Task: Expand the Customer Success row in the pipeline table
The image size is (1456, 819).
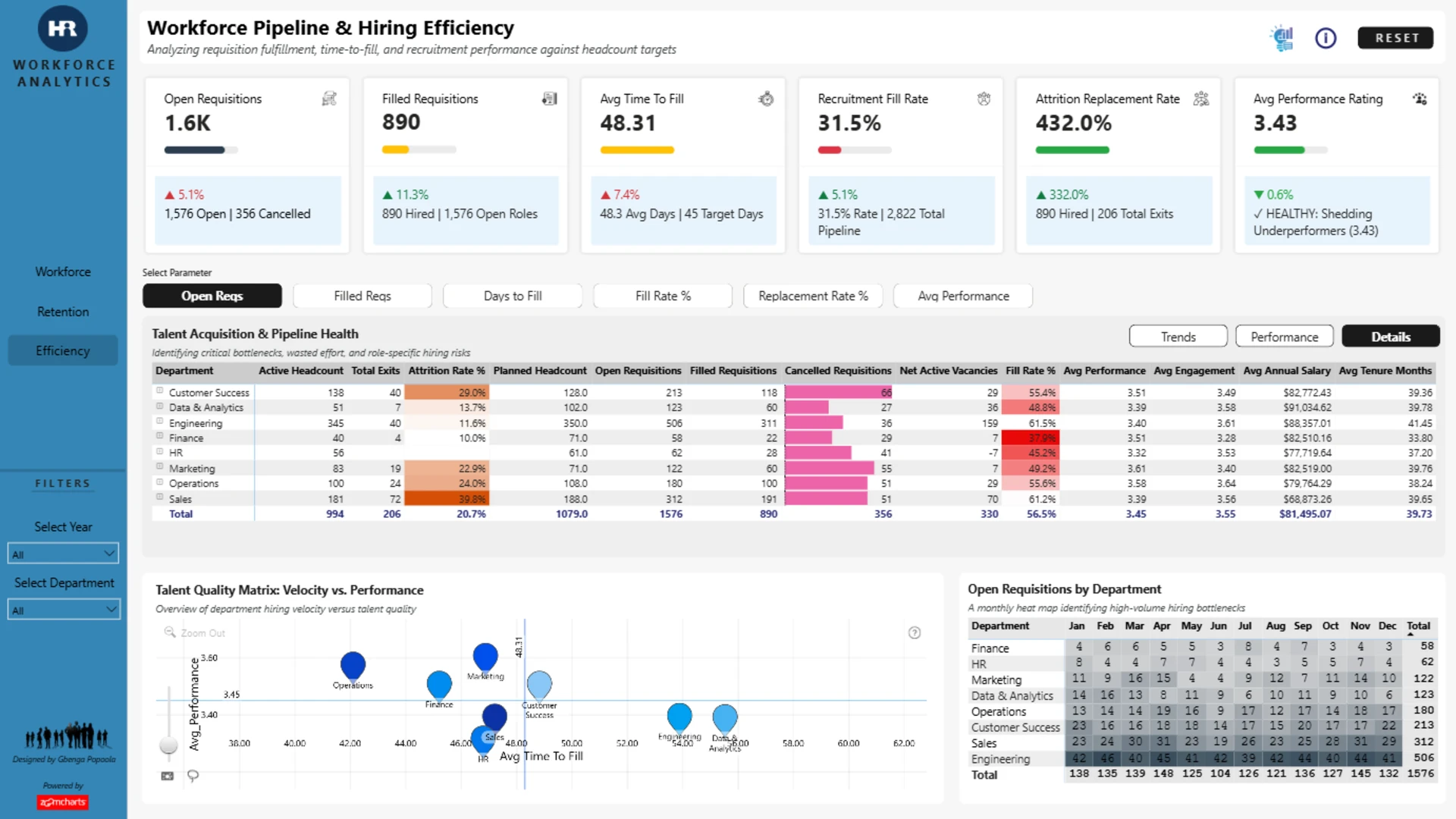Action: [160, 391]
